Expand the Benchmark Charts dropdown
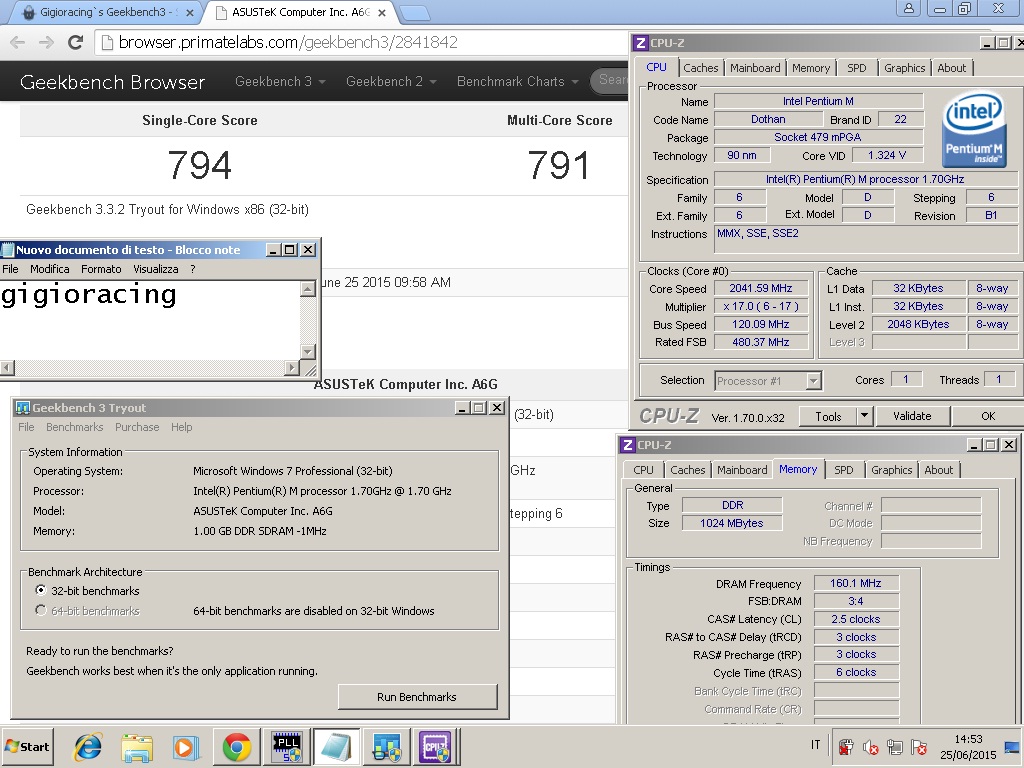The image size is (1024, 768). (x=517, y=82)
